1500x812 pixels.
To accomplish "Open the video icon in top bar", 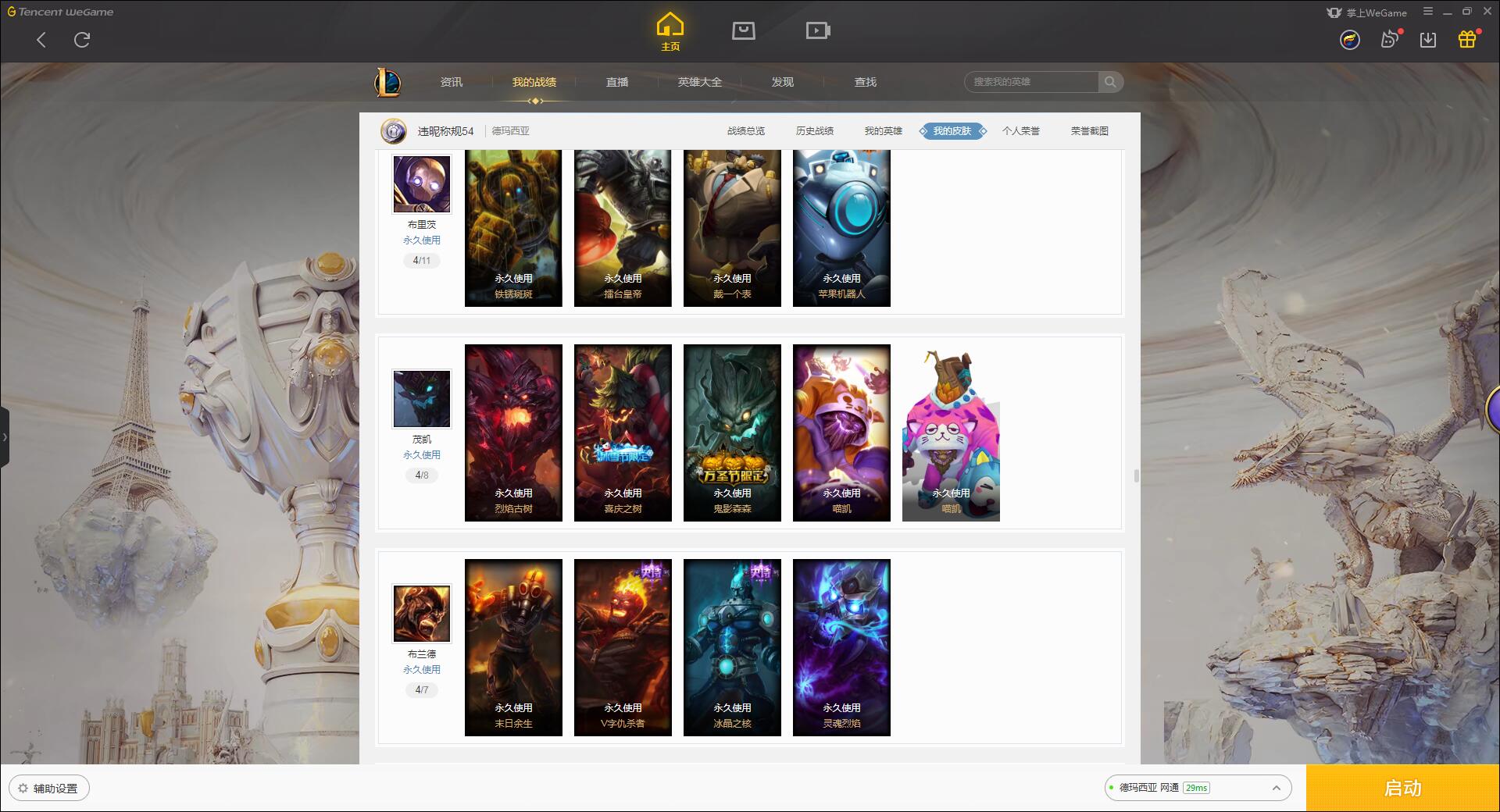I will point(817,30).
